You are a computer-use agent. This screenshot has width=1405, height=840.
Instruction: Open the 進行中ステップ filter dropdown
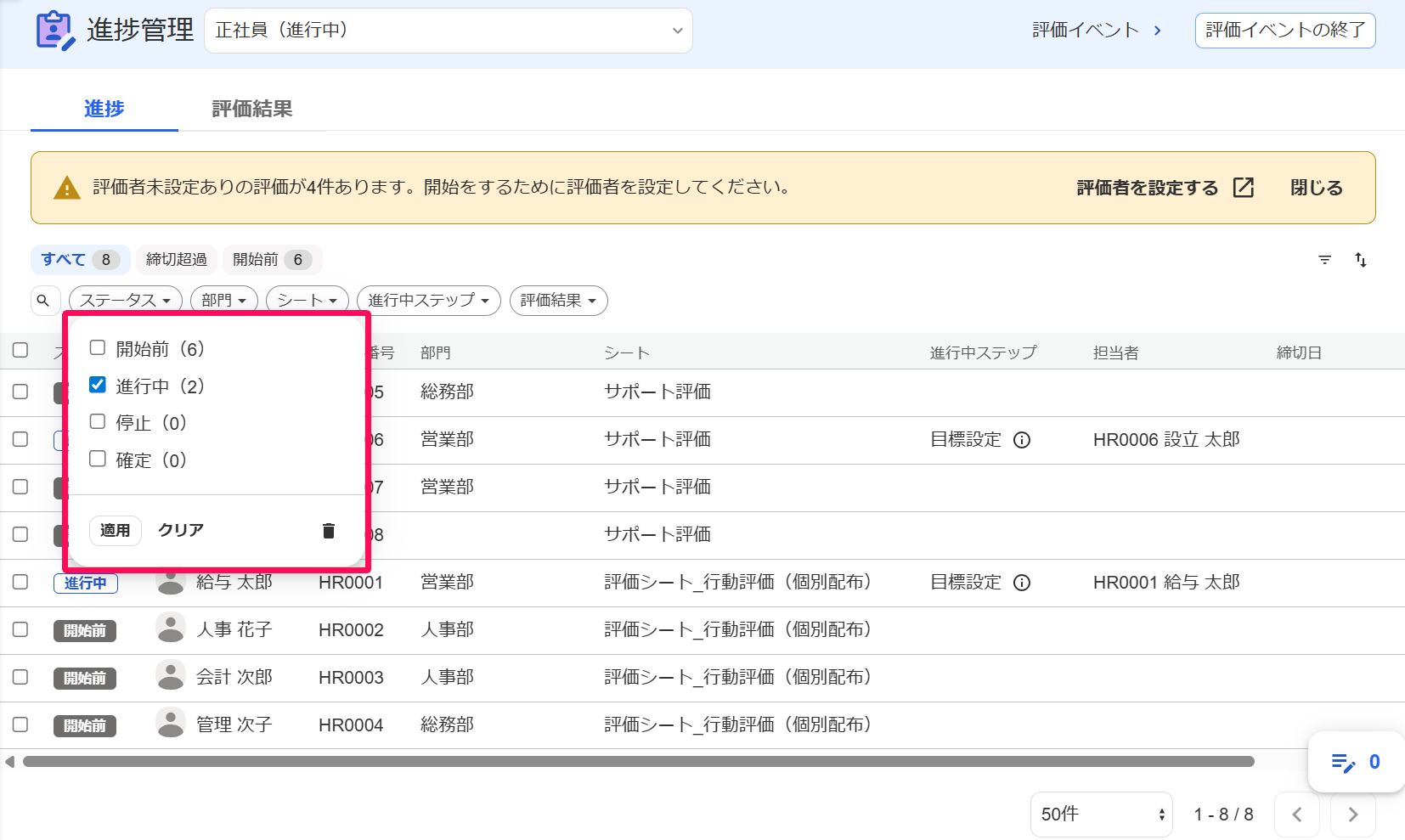tap(429, 301)
